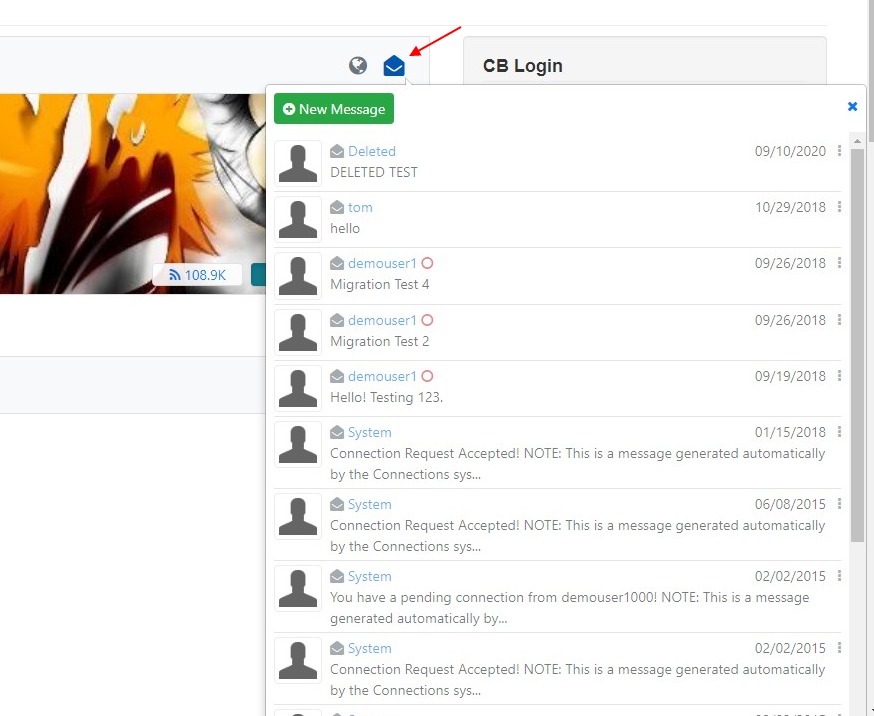Click envelope icon on pending connection row
The width and height of the screenshot is (874, 716).
[x=337, y=576]
